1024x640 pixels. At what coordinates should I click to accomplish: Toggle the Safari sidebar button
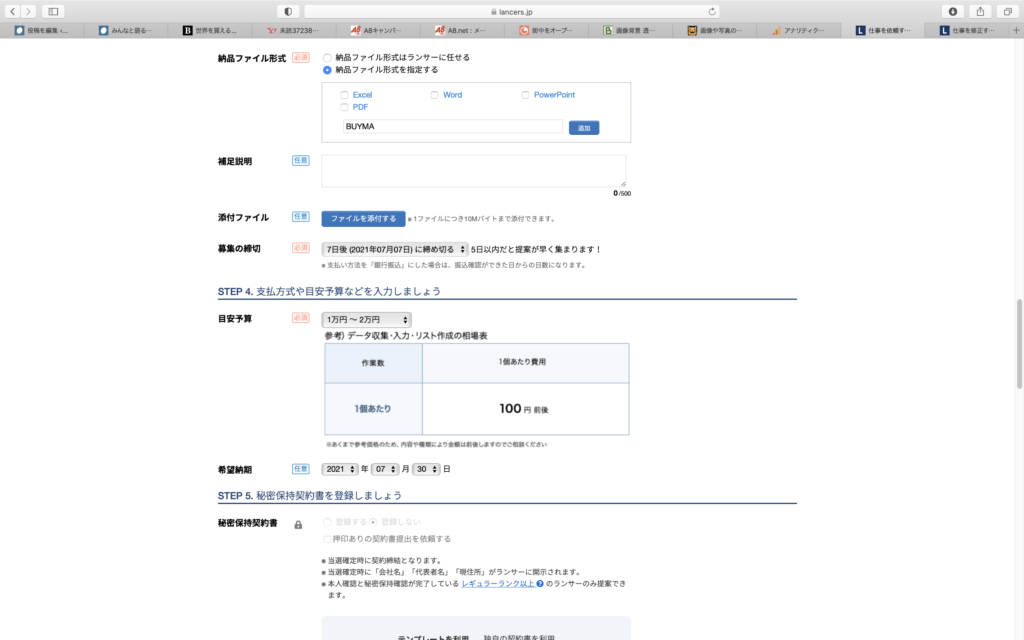coord(53,11)
